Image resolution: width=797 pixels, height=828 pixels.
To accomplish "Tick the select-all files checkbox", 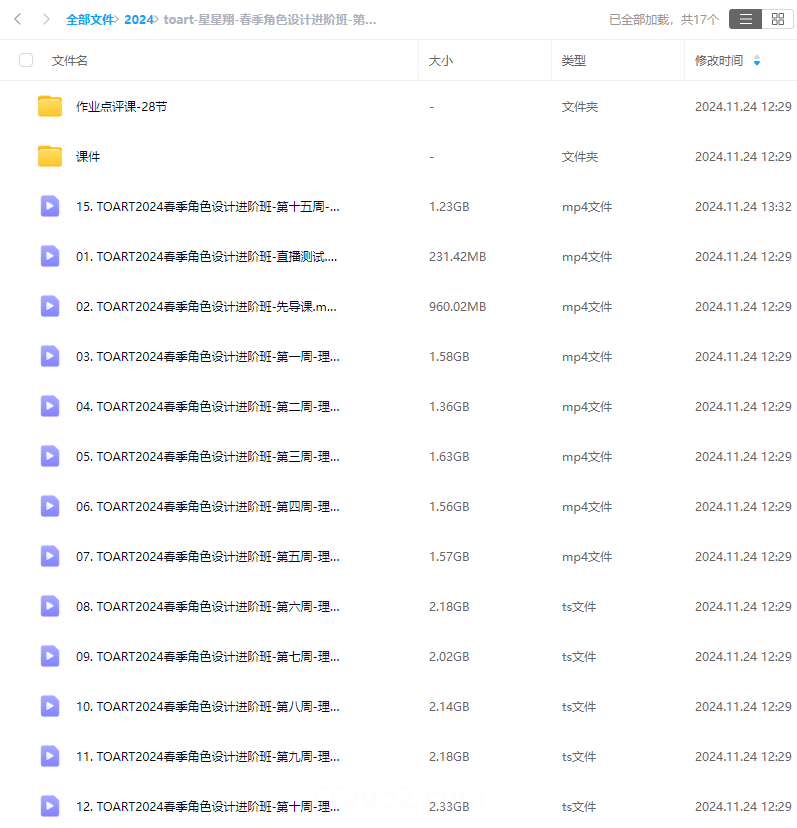I will point(26,60).
